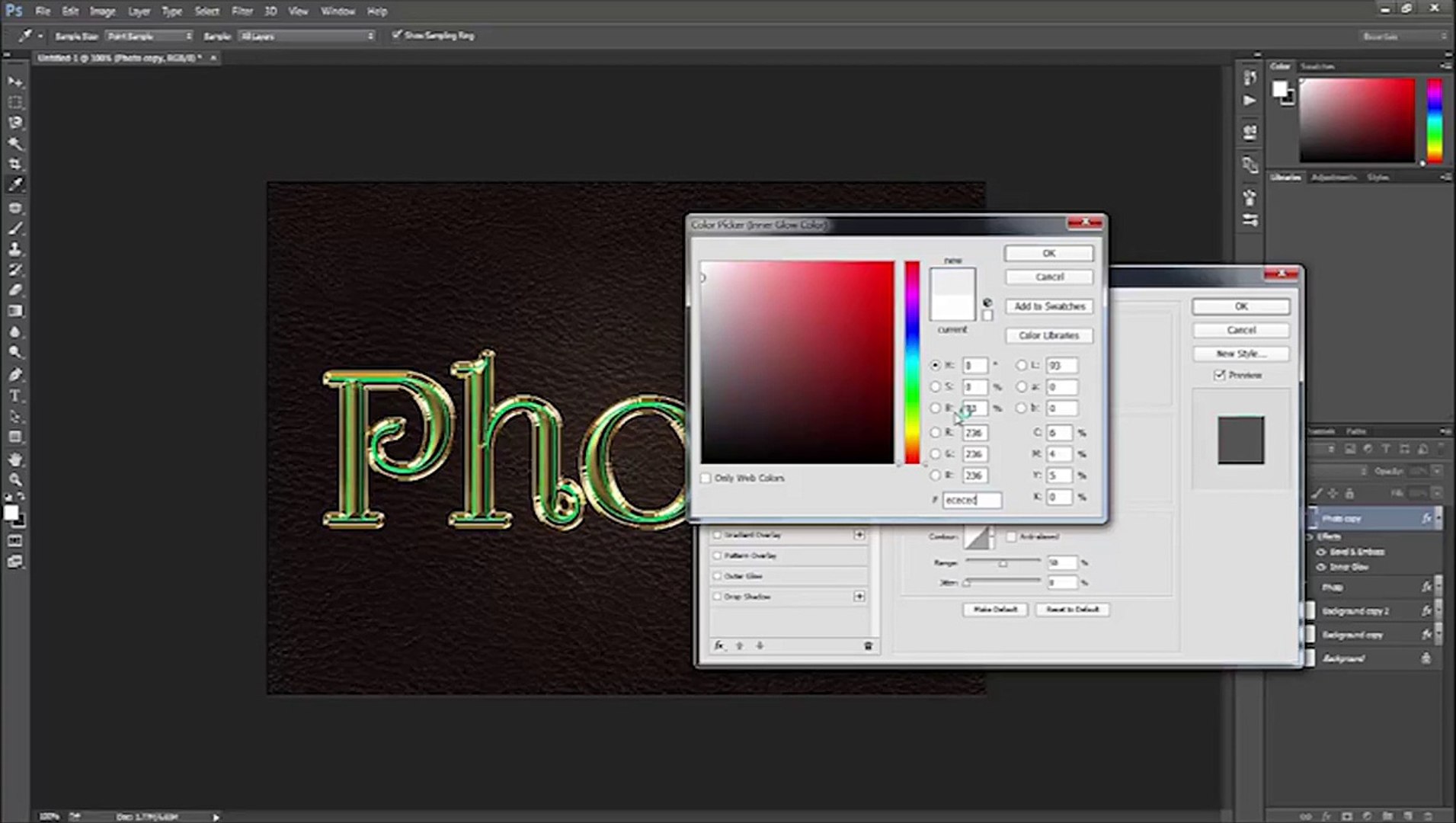Click the fx icon at Layer Style bottom
This screenshot has height=823, width=1456.
719,645
